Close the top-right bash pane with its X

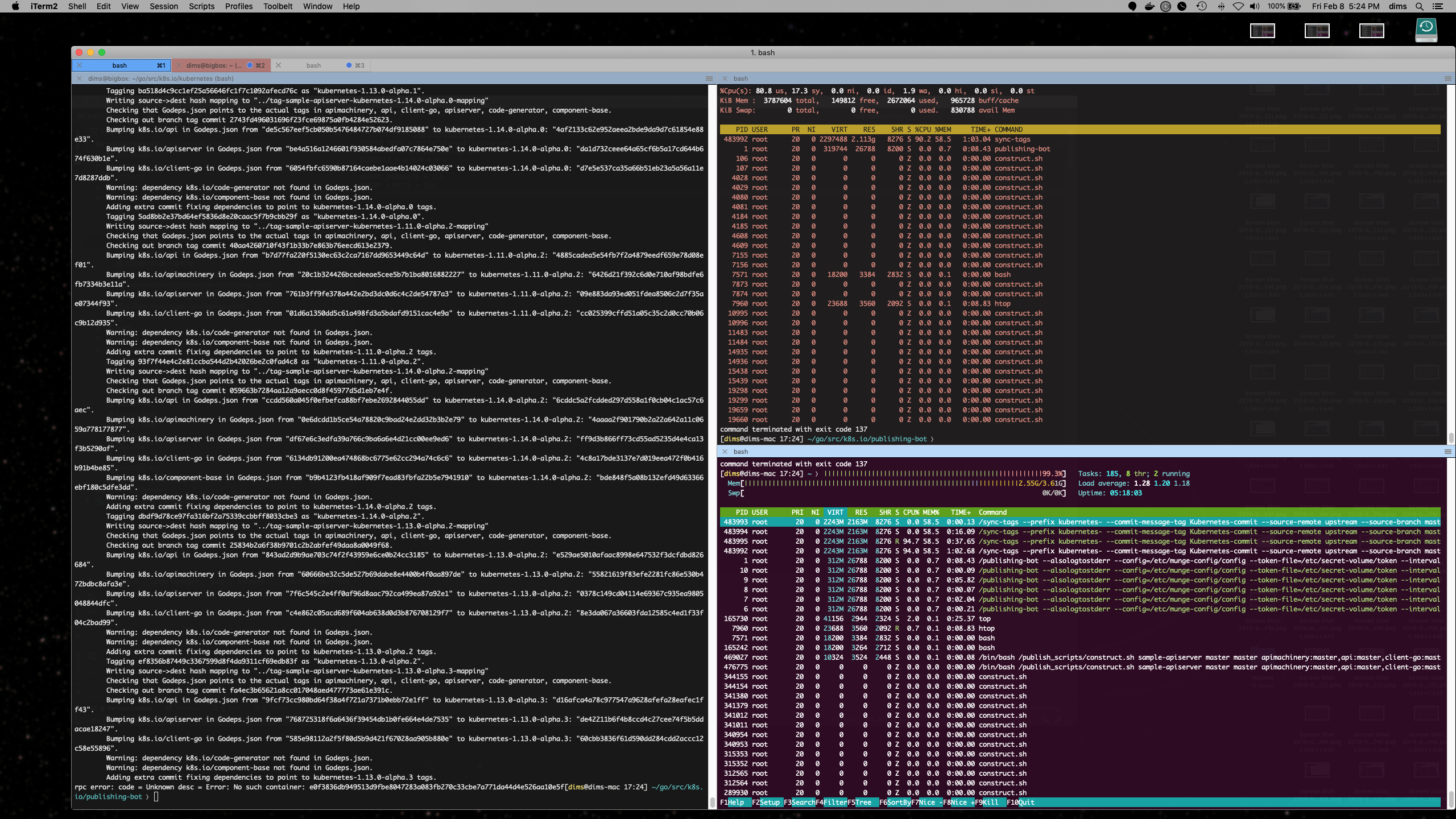(x=725, y=78)
